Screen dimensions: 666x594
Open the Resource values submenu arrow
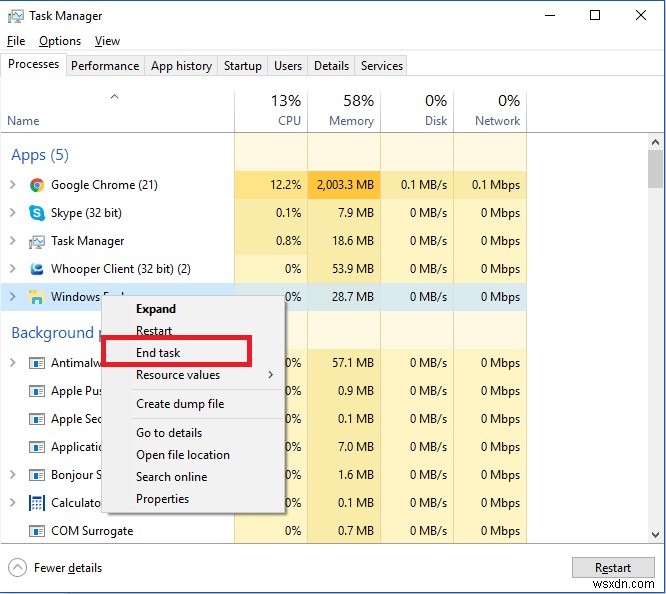[x=271, y=375]
